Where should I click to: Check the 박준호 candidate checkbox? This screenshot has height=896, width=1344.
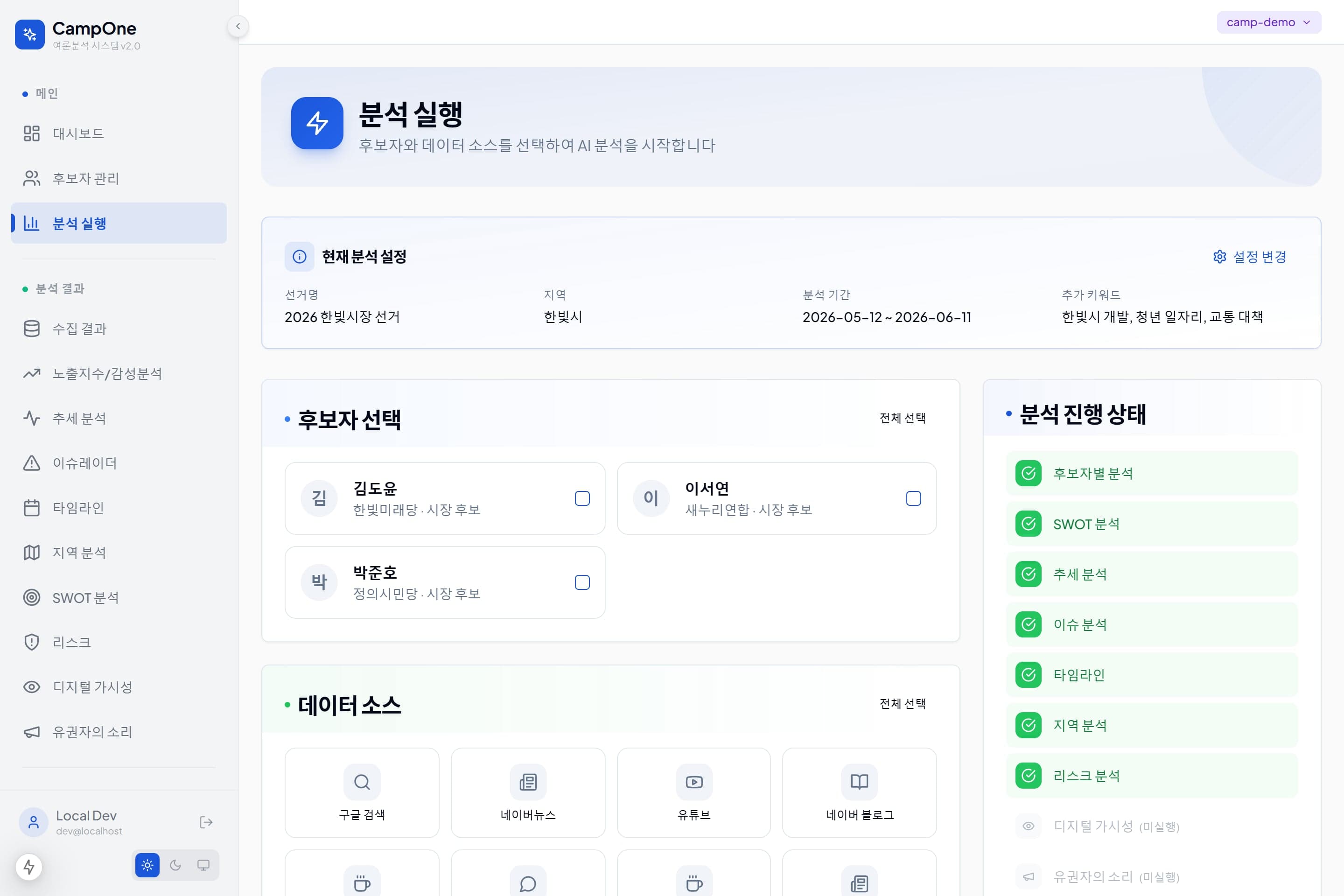point(582,582)
